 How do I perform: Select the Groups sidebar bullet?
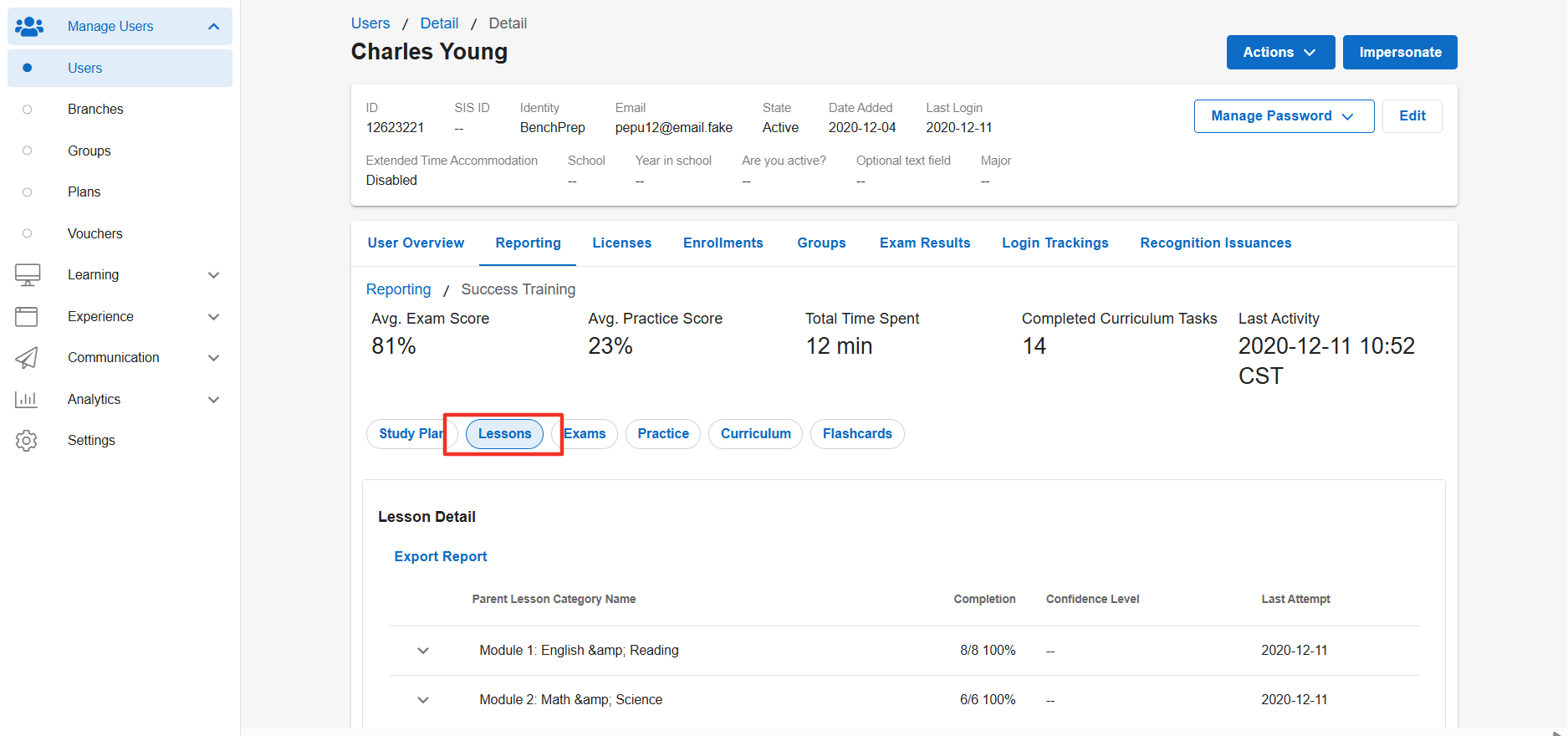pyautogui.click(x=28, y=151)
